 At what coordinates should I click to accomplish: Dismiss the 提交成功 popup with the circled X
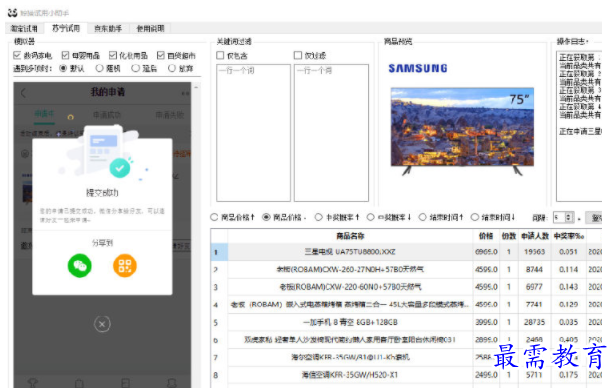[102, 324]
